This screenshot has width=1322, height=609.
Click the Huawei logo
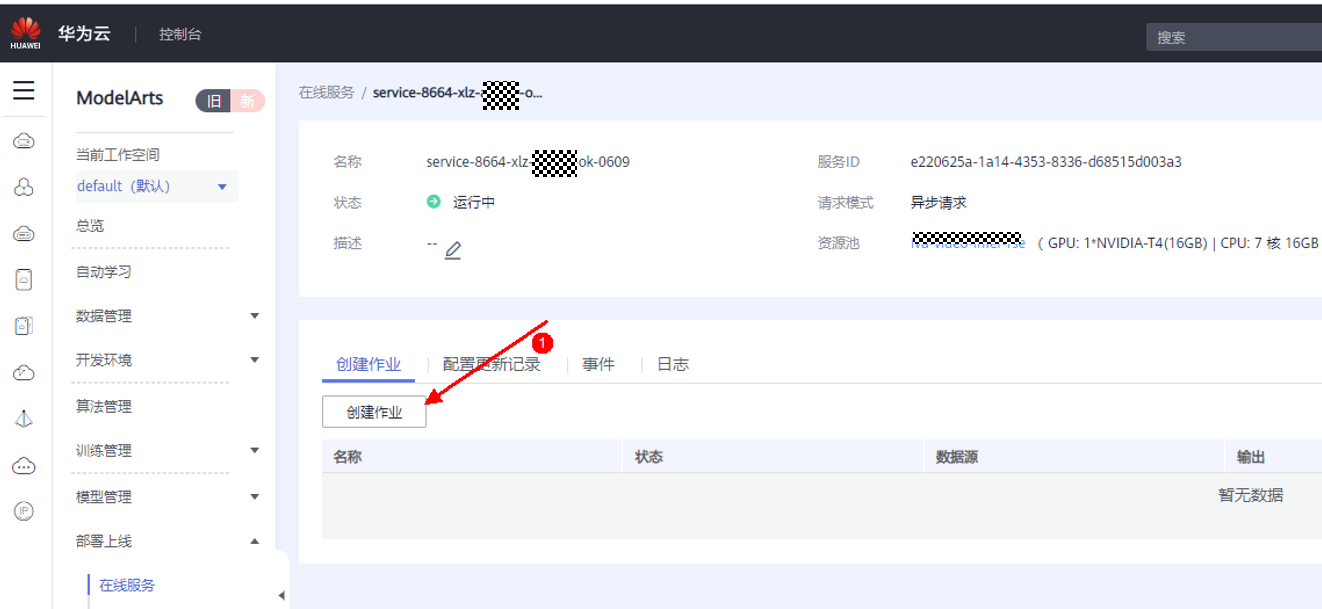[x=25, y=33]
